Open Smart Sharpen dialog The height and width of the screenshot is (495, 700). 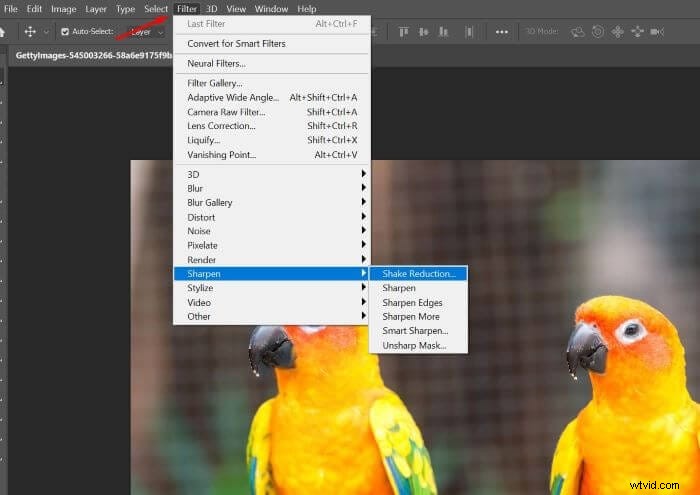coord(419,331)
